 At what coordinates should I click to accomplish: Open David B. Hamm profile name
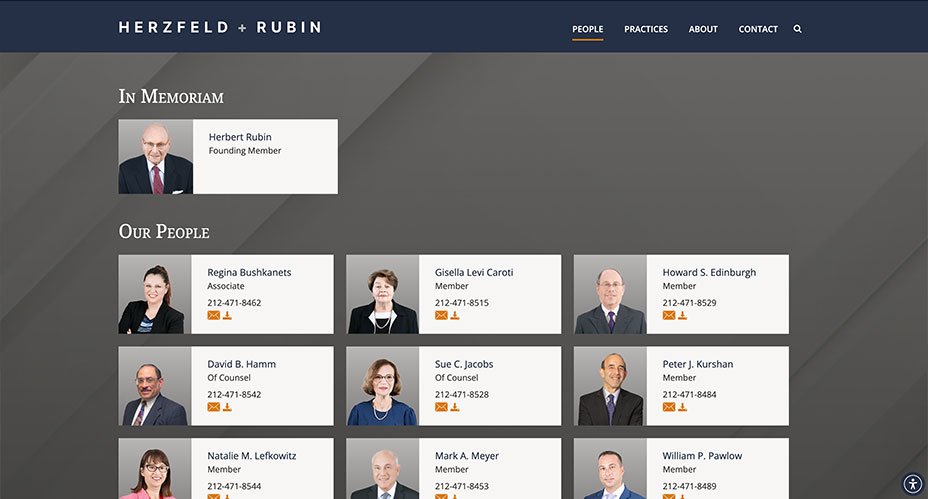(241, 364)
